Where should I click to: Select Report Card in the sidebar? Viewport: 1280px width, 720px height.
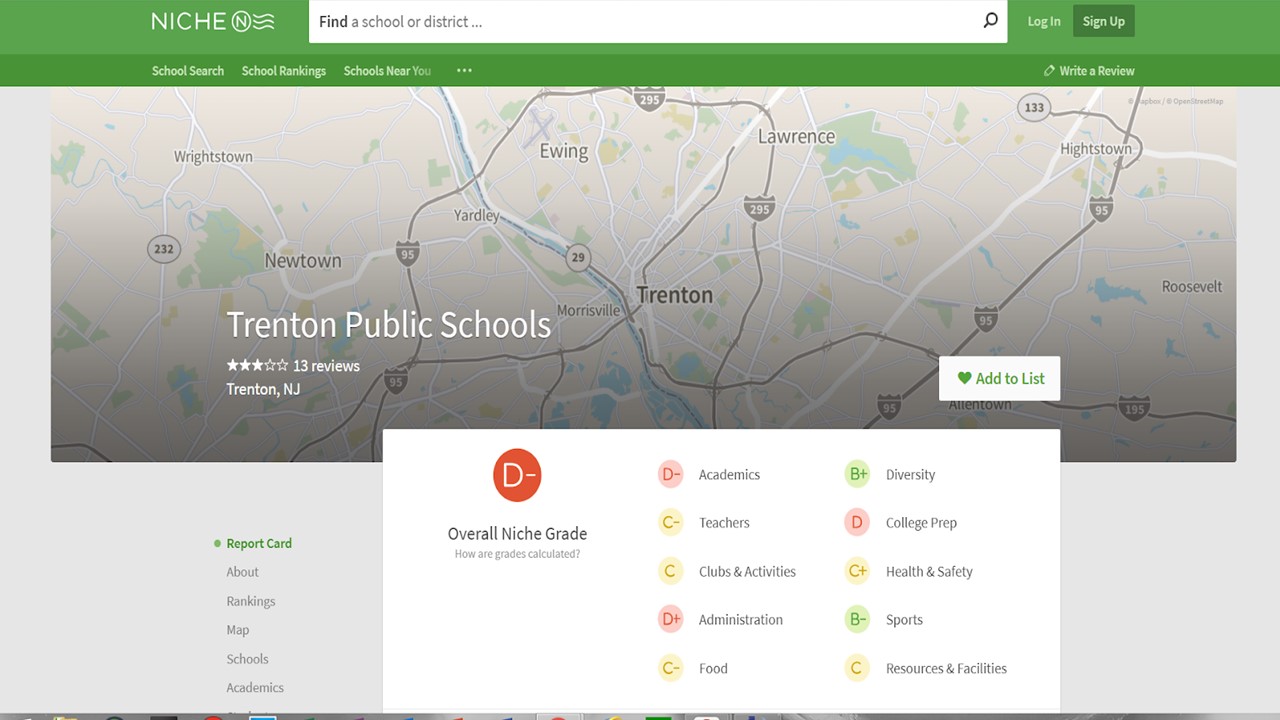tap(259, 543)
